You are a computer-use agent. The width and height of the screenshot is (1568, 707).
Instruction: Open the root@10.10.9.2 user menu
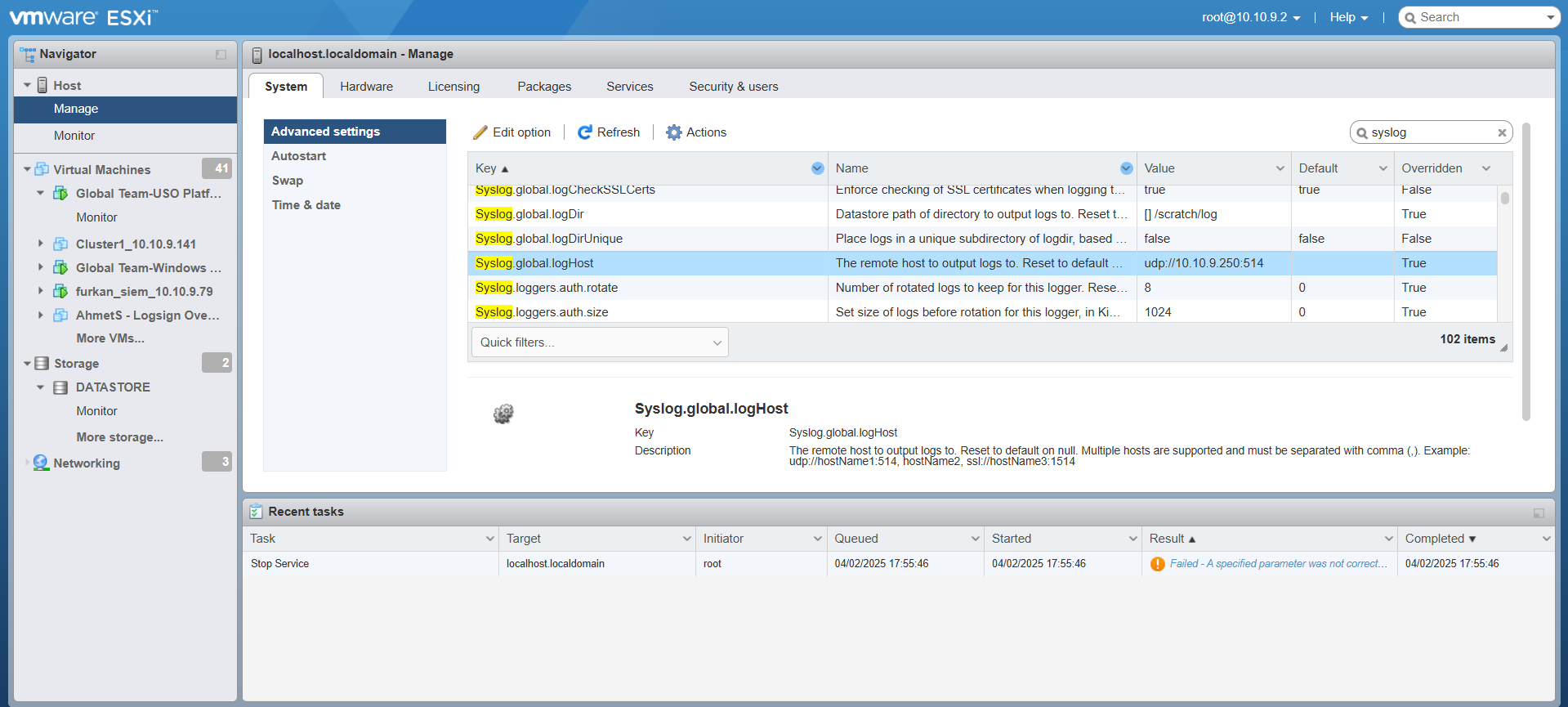click(1251, 17)
